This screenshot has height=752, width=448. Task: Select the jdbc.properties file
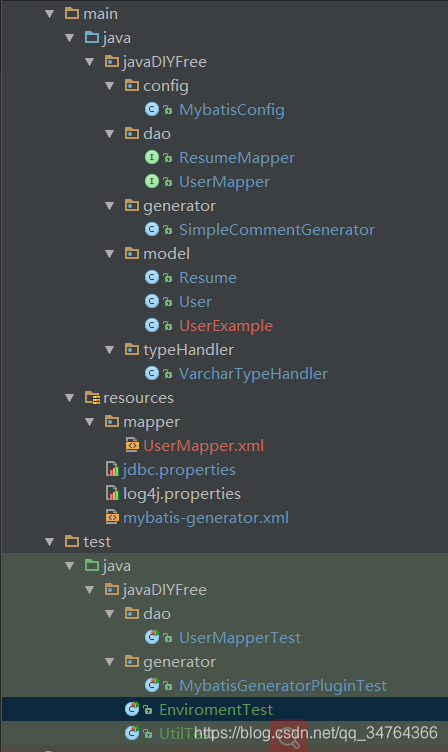click(179, 470)
